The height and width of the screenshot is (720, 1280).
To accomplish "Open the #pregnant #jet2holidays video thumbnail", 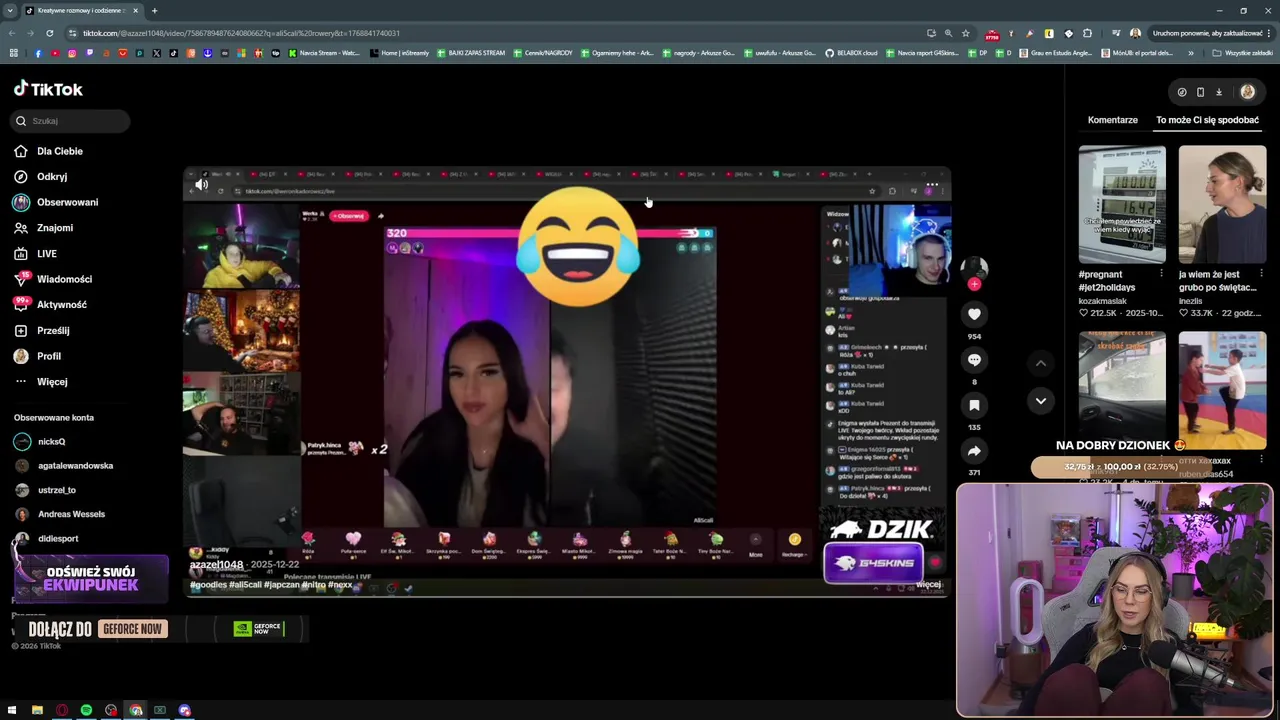I will click(1122, 205).
